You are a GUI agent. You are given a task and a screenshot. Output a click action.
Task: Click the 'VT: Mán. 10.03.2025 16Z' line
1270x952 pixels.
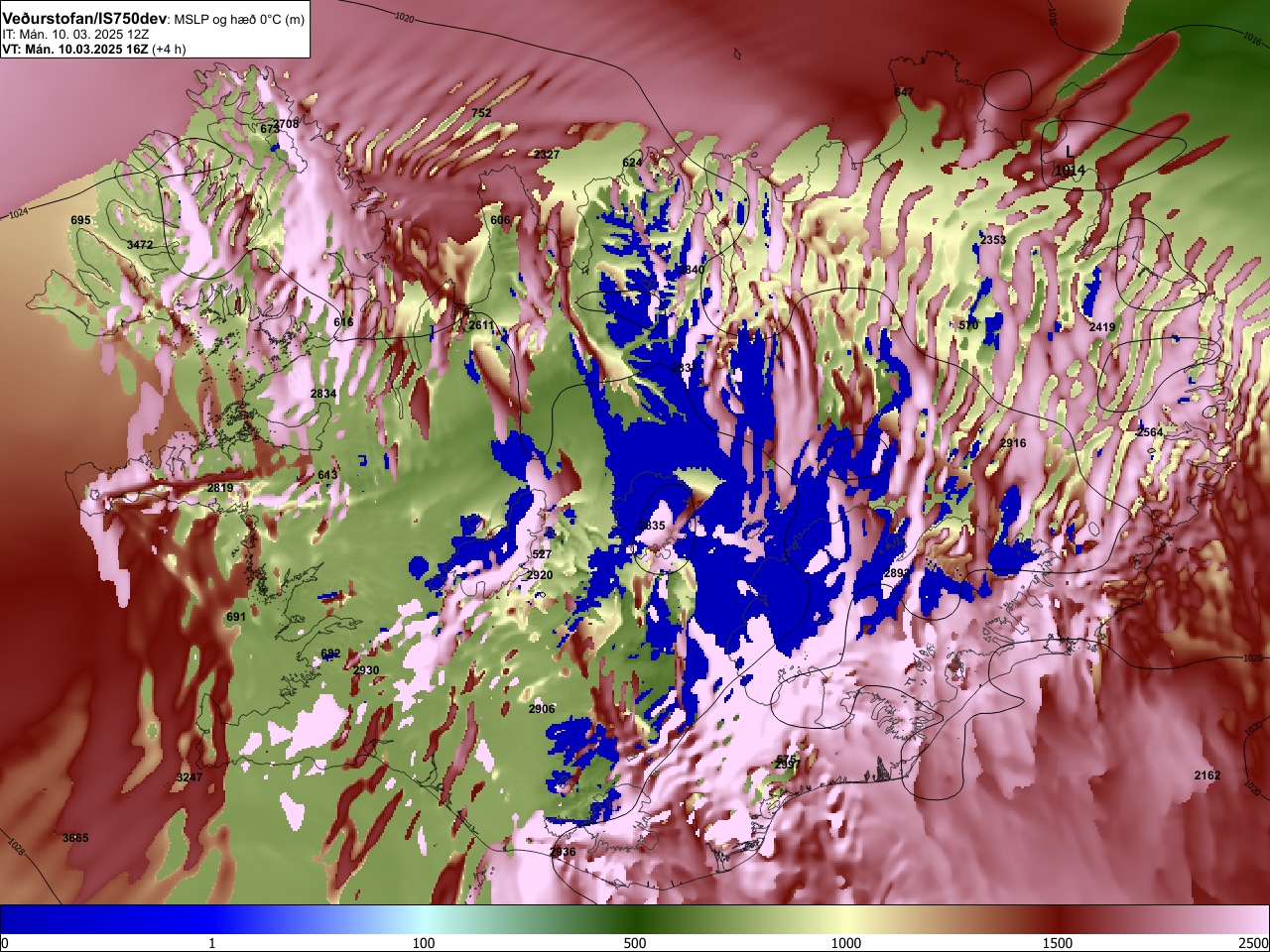[74, 49]
